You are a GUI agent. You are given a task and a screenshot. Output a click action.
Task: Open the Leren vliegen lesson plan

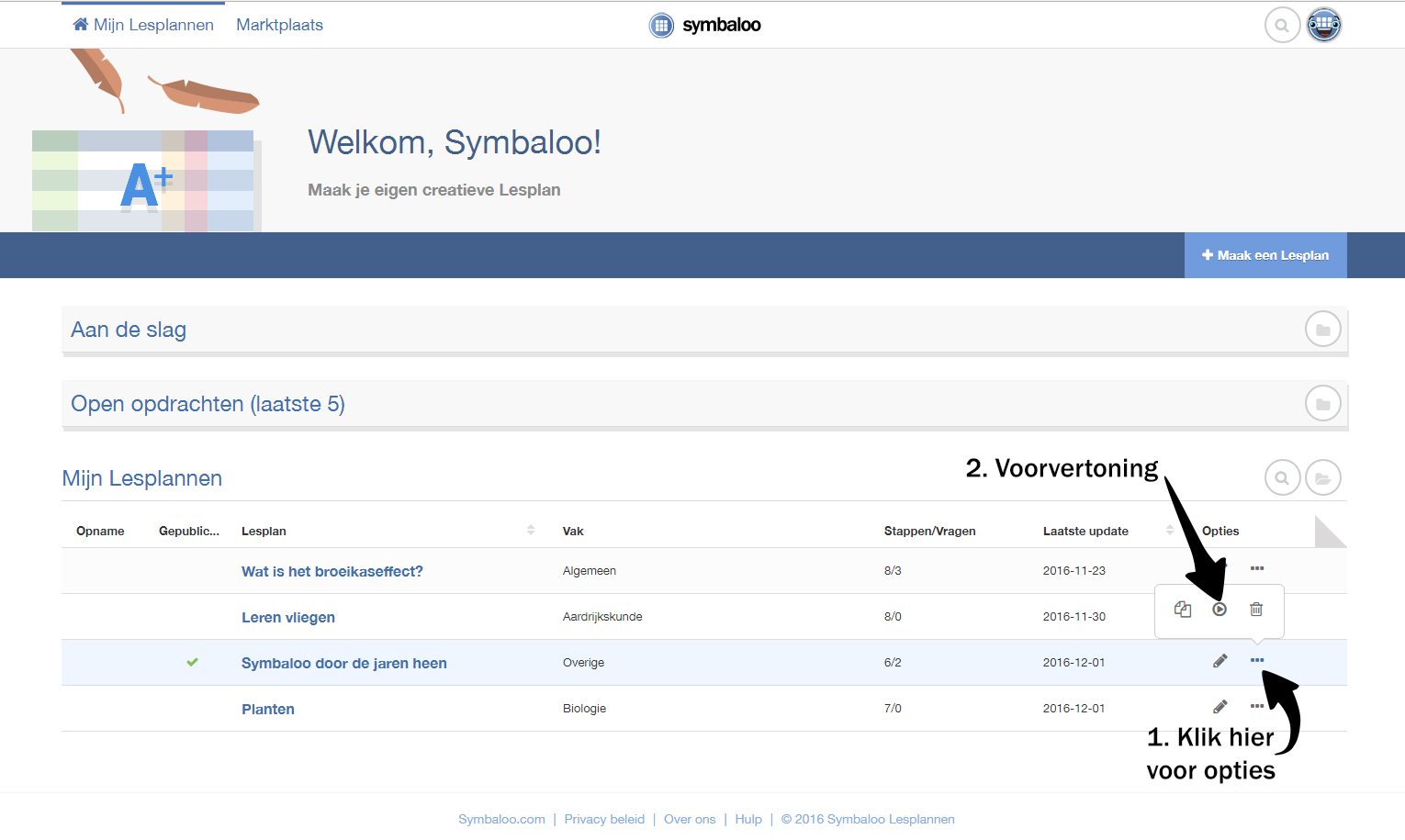pos(288,617)
